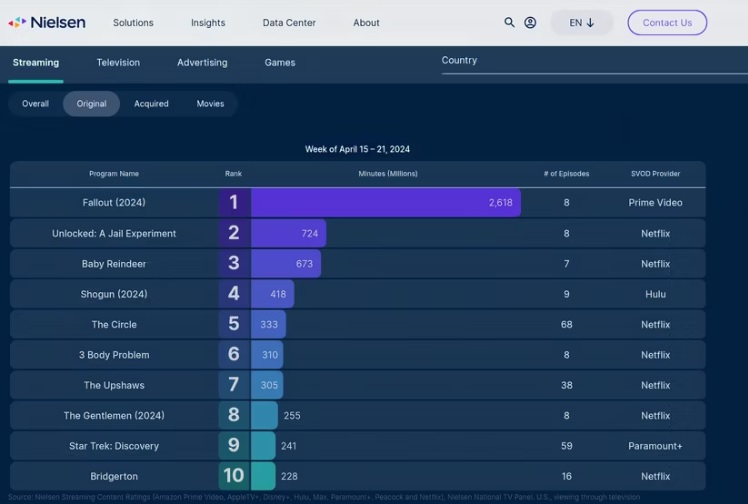Screen dimensions: 748x504
Task: Click the 673 minutes bar
Action: tap(286, 264)
